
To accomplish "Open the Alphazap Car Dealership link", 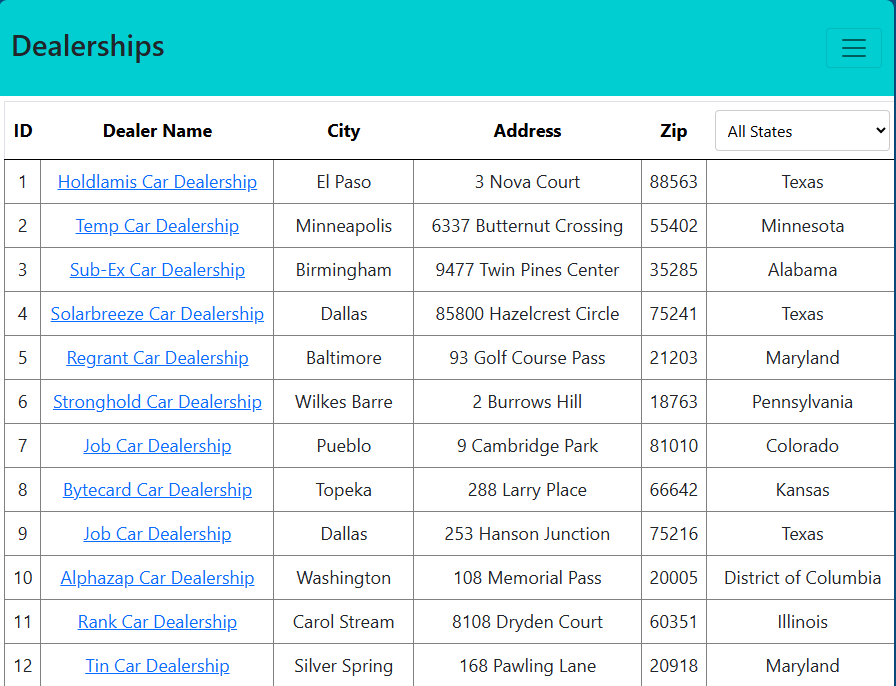I will coord(157,578).
